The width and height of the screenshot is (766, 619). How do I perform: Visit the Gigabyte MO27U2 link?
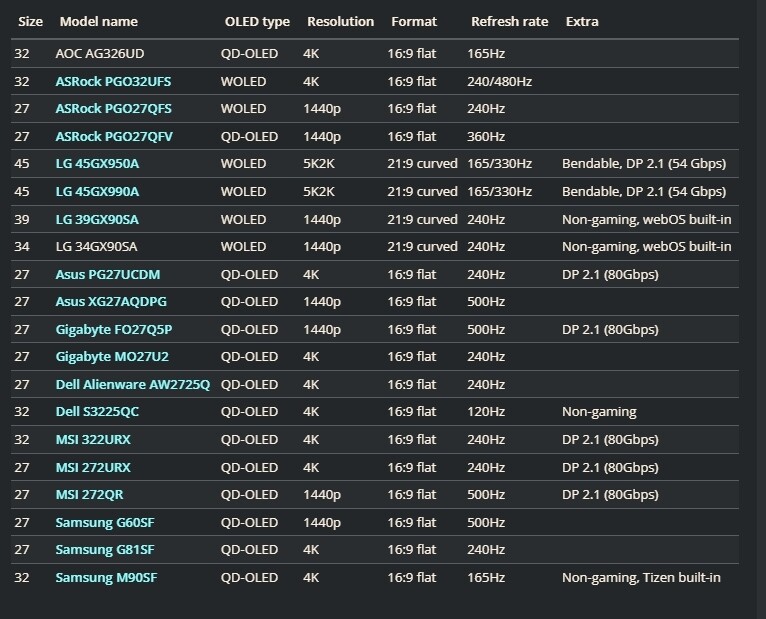click(x=111, y=356)
